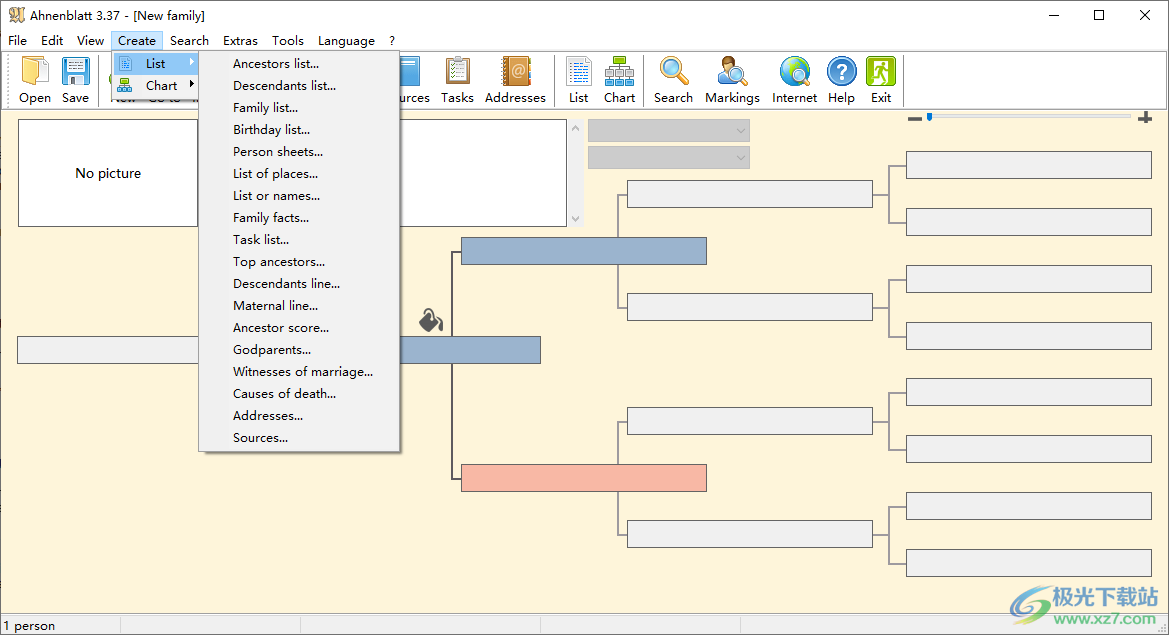Image resolution: width=1169 pixels, height=635 pixels.
Task: Select the pink mother box
Action: click(x=584, y=478)
